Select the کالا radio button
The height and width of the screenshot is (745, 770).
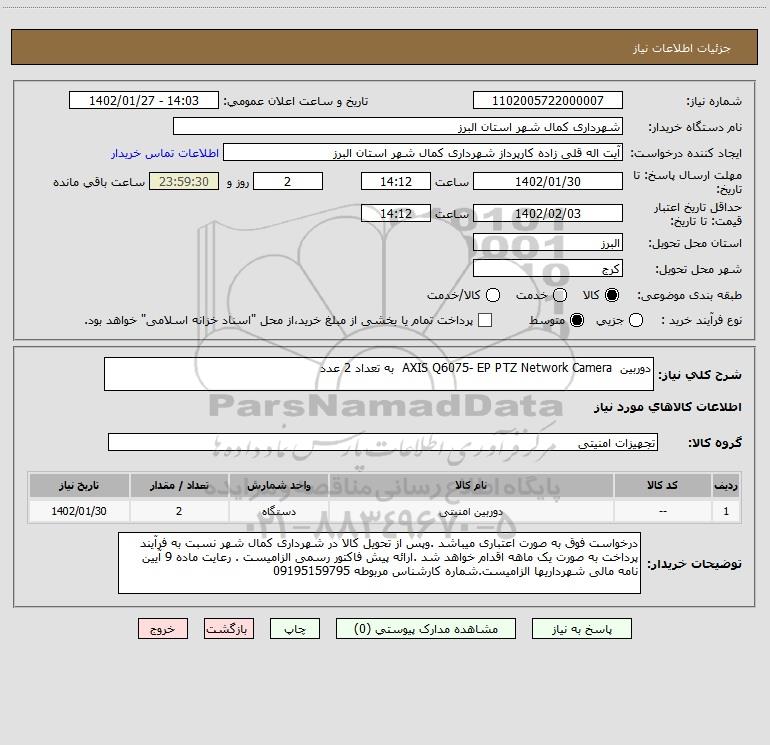pos(612,295)
